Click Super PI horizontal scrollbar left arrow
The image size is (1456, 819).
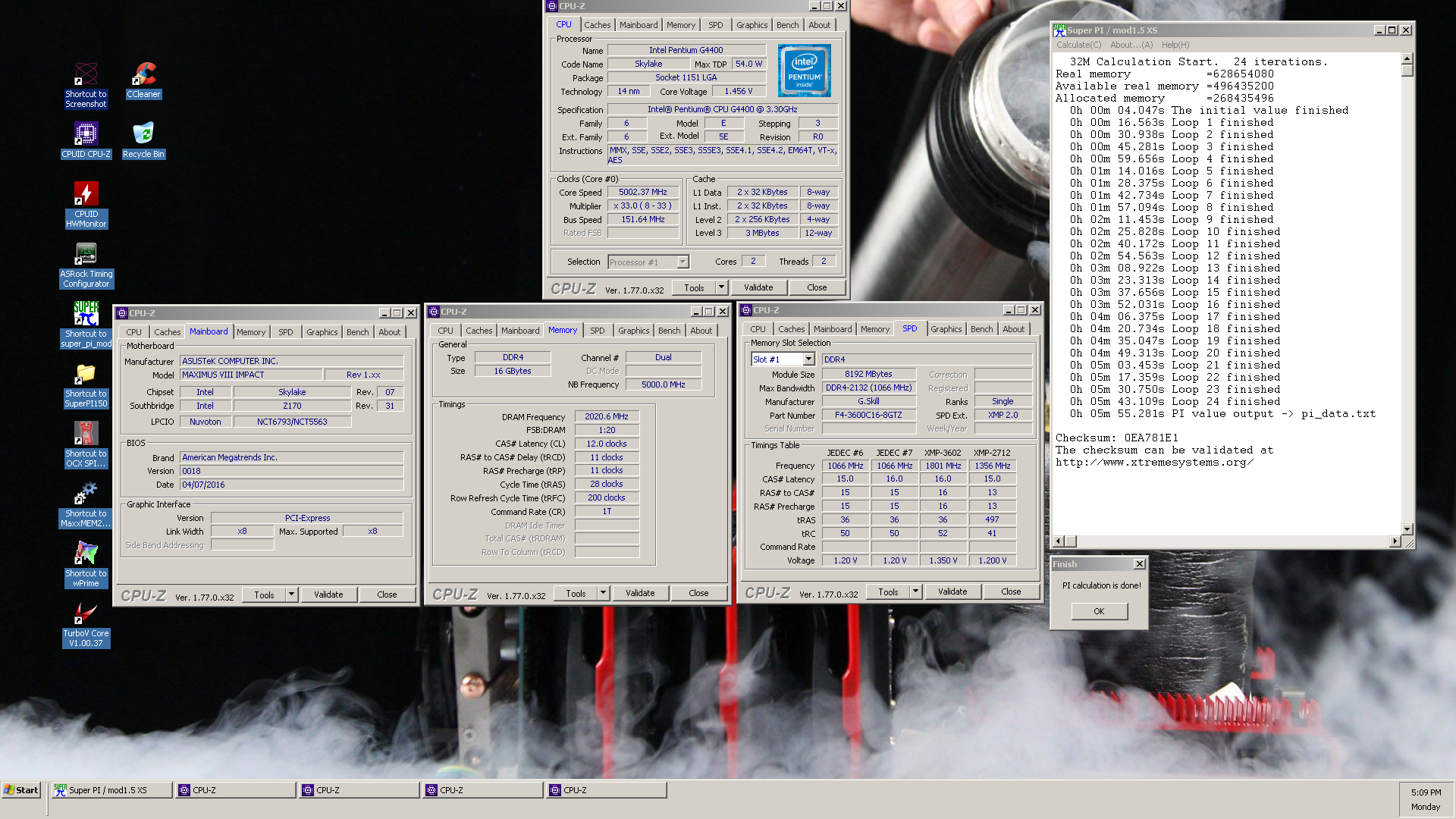[x=1059, y=541]
